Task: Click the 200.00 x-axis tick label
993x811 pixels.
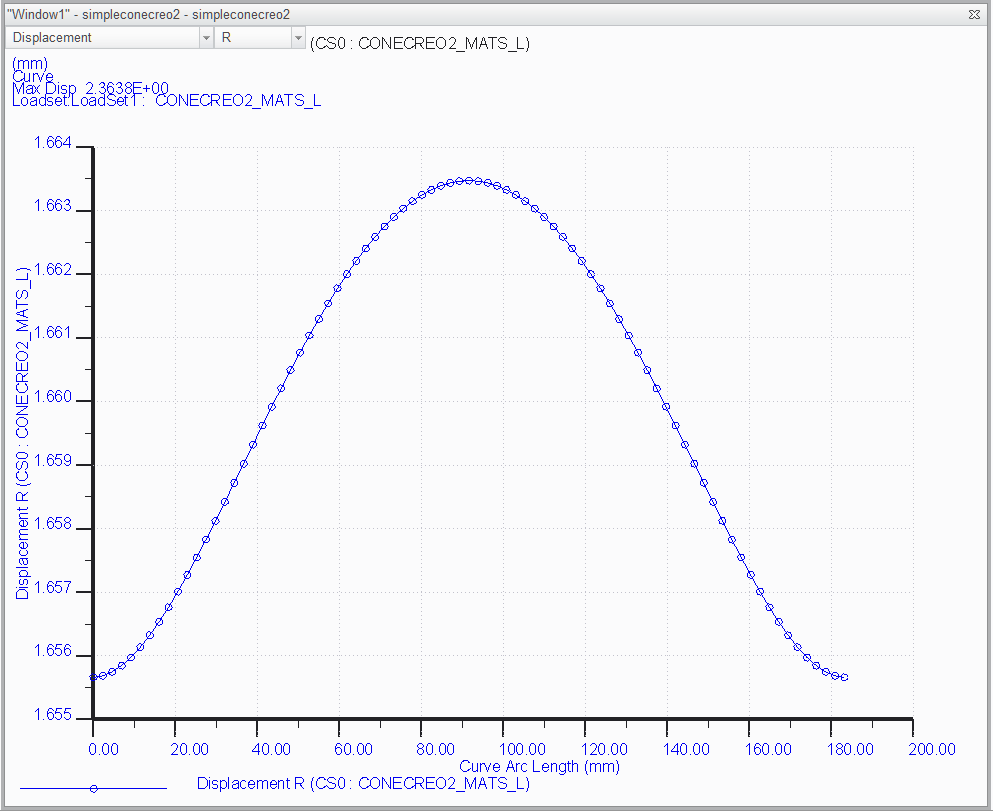Action: [x=932, y=750]
